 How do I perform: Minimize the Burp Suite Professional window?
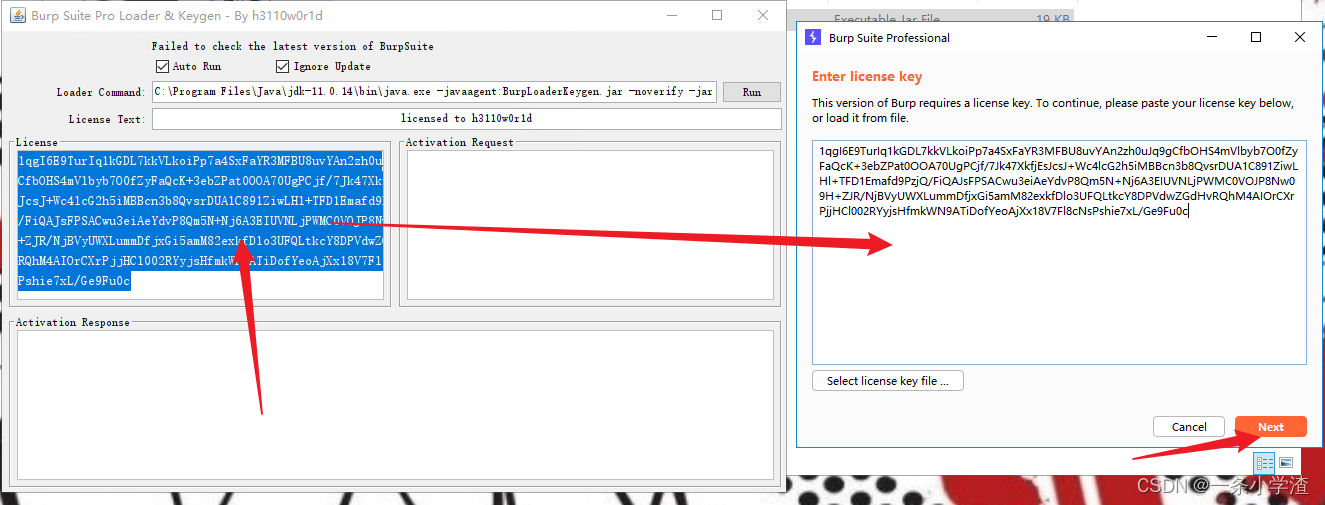coord(1212,38)
